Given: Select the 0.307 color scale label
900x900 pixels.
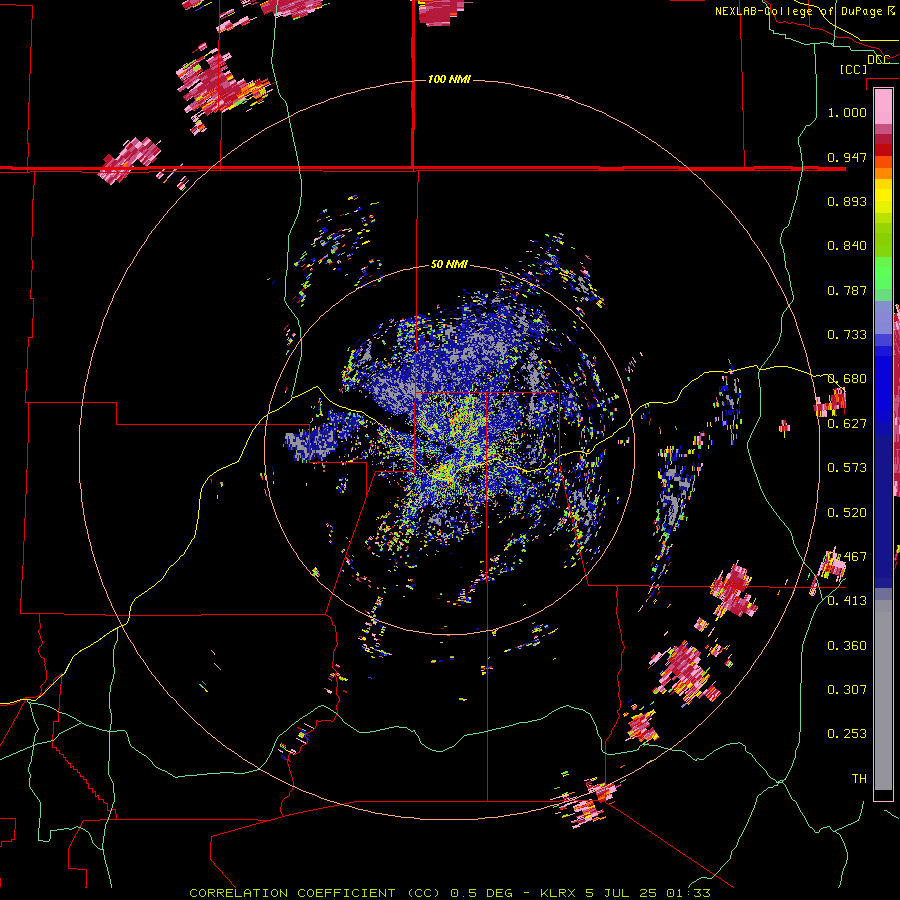Looking at the screenshot, I should tap(847, 690).
